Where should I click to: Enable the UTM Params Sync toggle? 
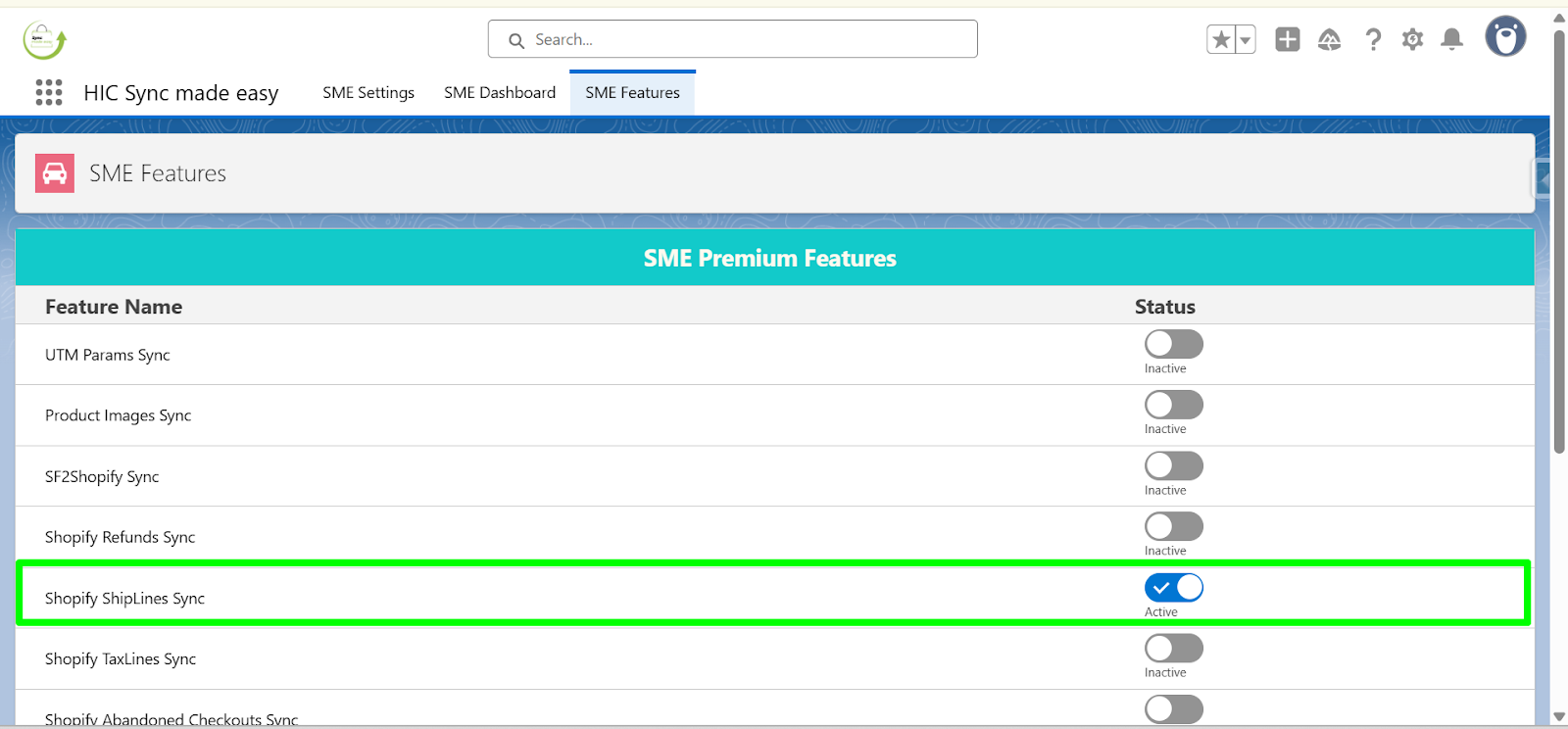pyautogui.click(x=1173, y=344)
